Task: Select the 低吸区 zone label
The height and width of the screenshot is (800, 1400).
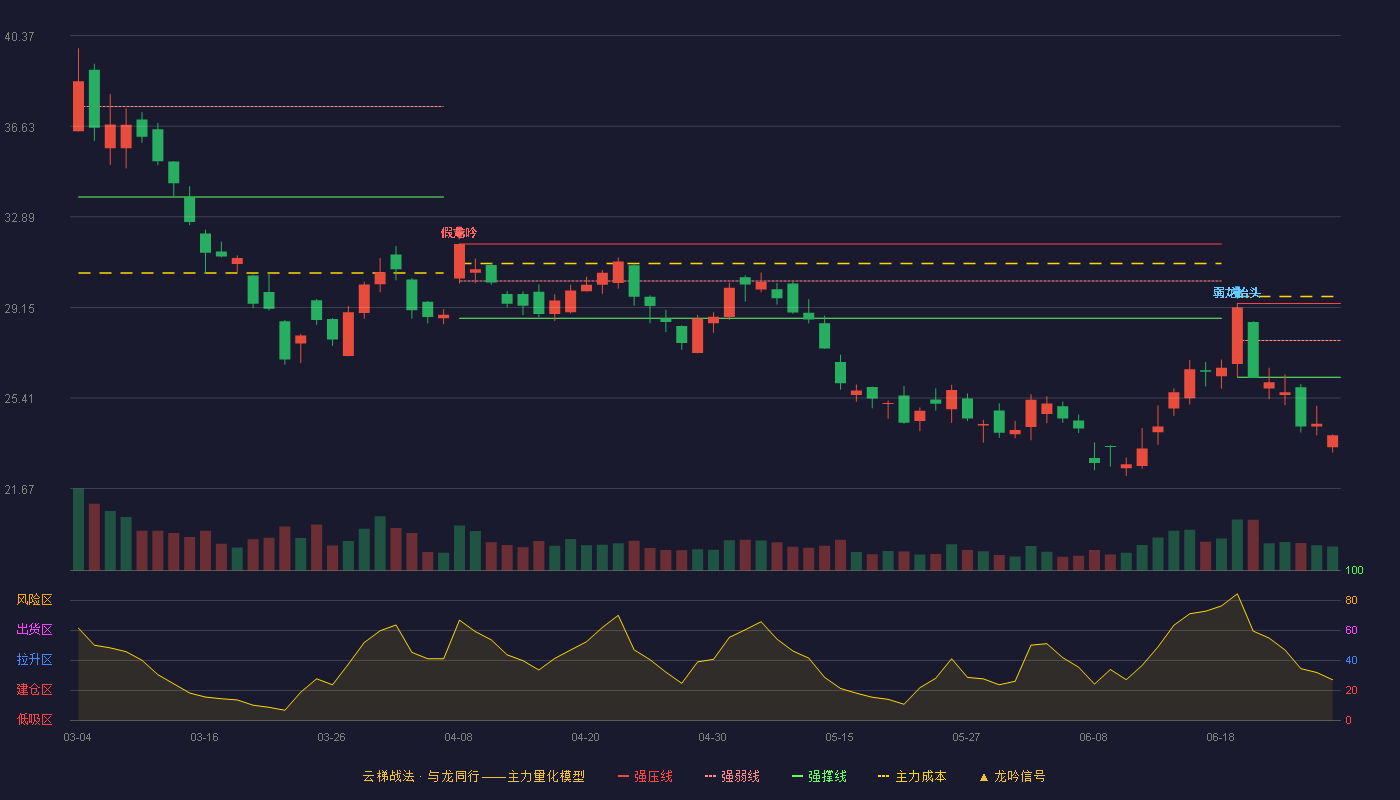Action: tap(34, 719)
